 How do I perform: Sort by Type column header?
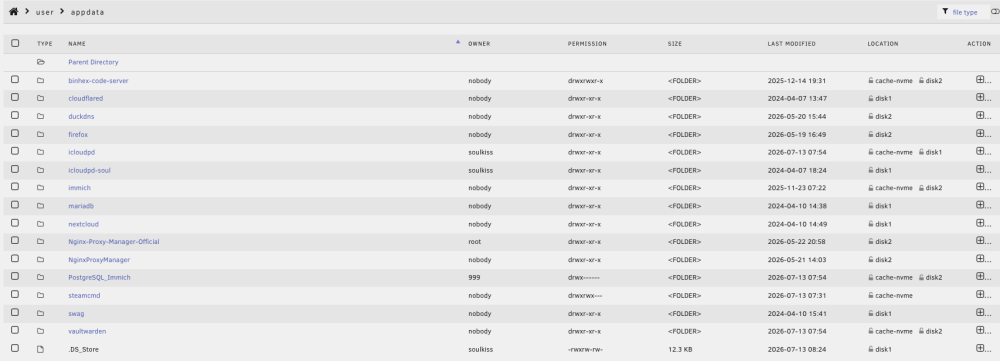(45, 44)
